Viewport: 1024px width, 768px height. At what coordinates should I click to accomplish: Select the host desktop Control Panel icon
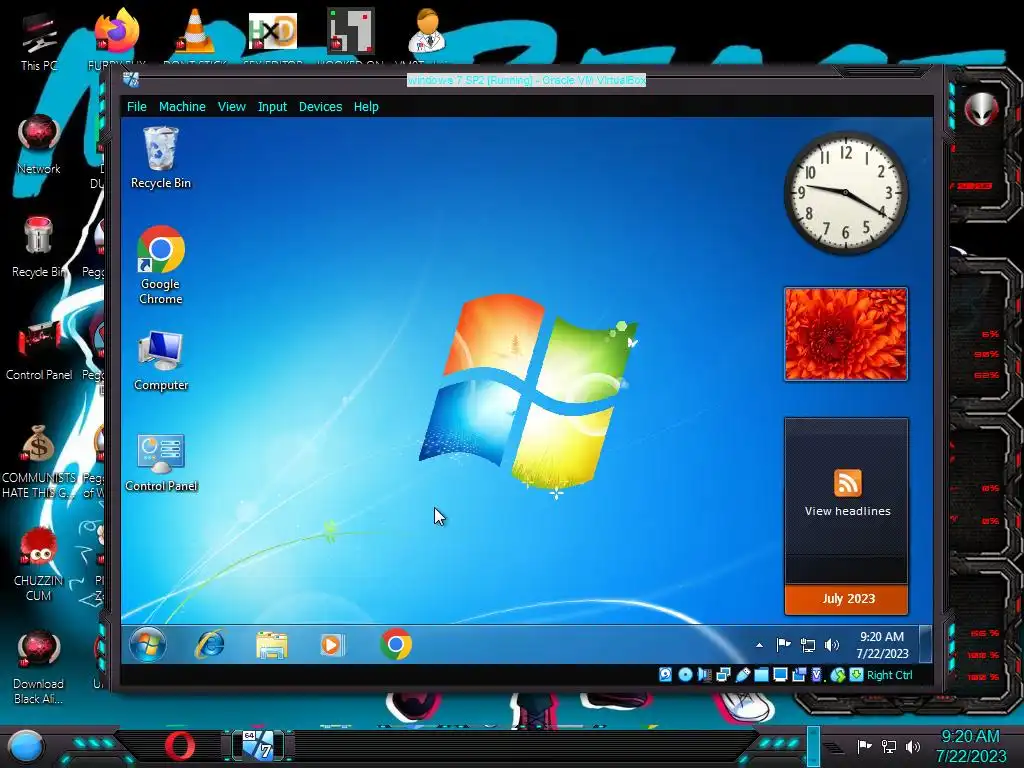point(39,350)
